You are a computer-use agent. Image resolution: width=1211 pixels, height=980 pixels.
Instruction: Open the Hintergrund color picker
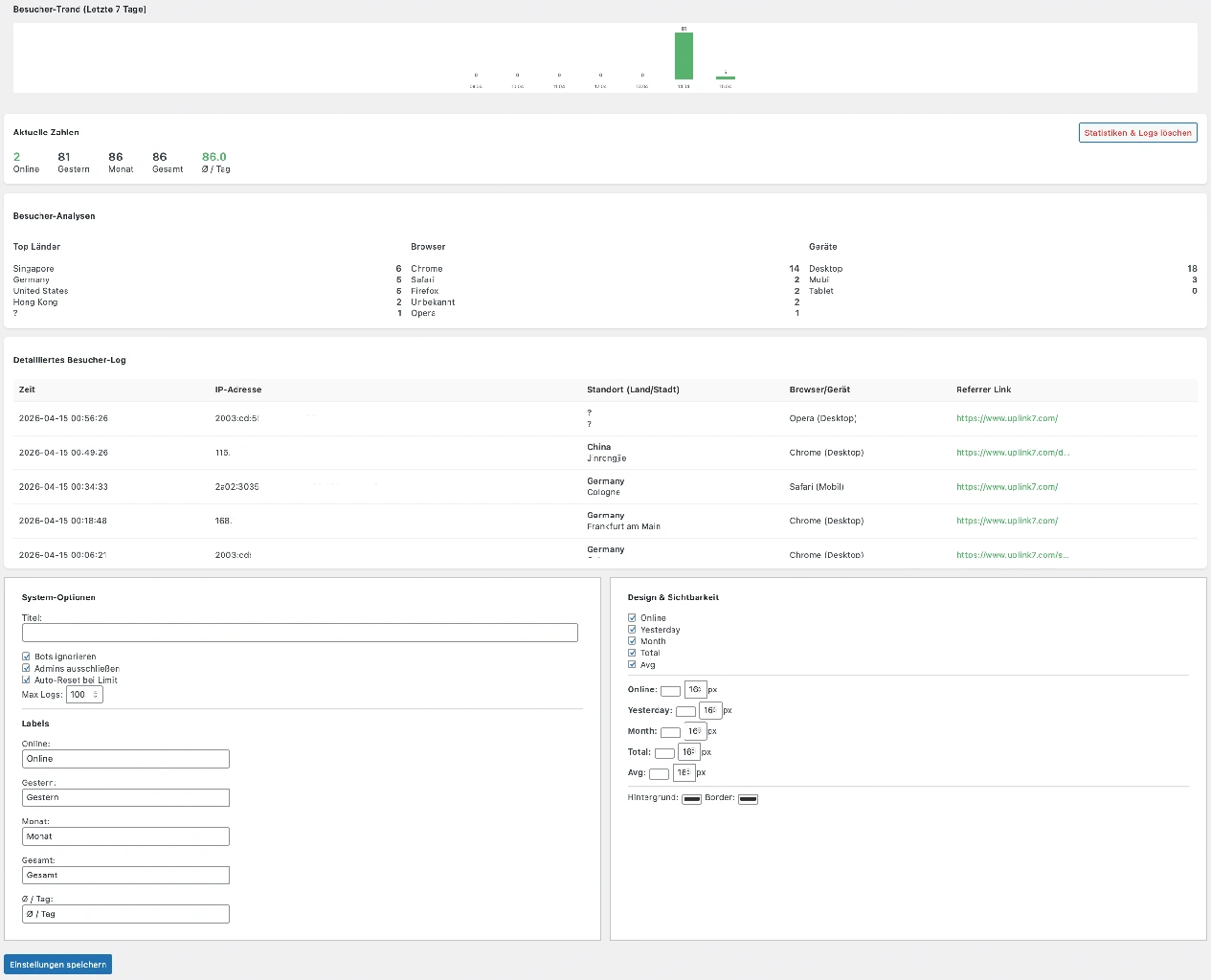[x=691, y=799]
